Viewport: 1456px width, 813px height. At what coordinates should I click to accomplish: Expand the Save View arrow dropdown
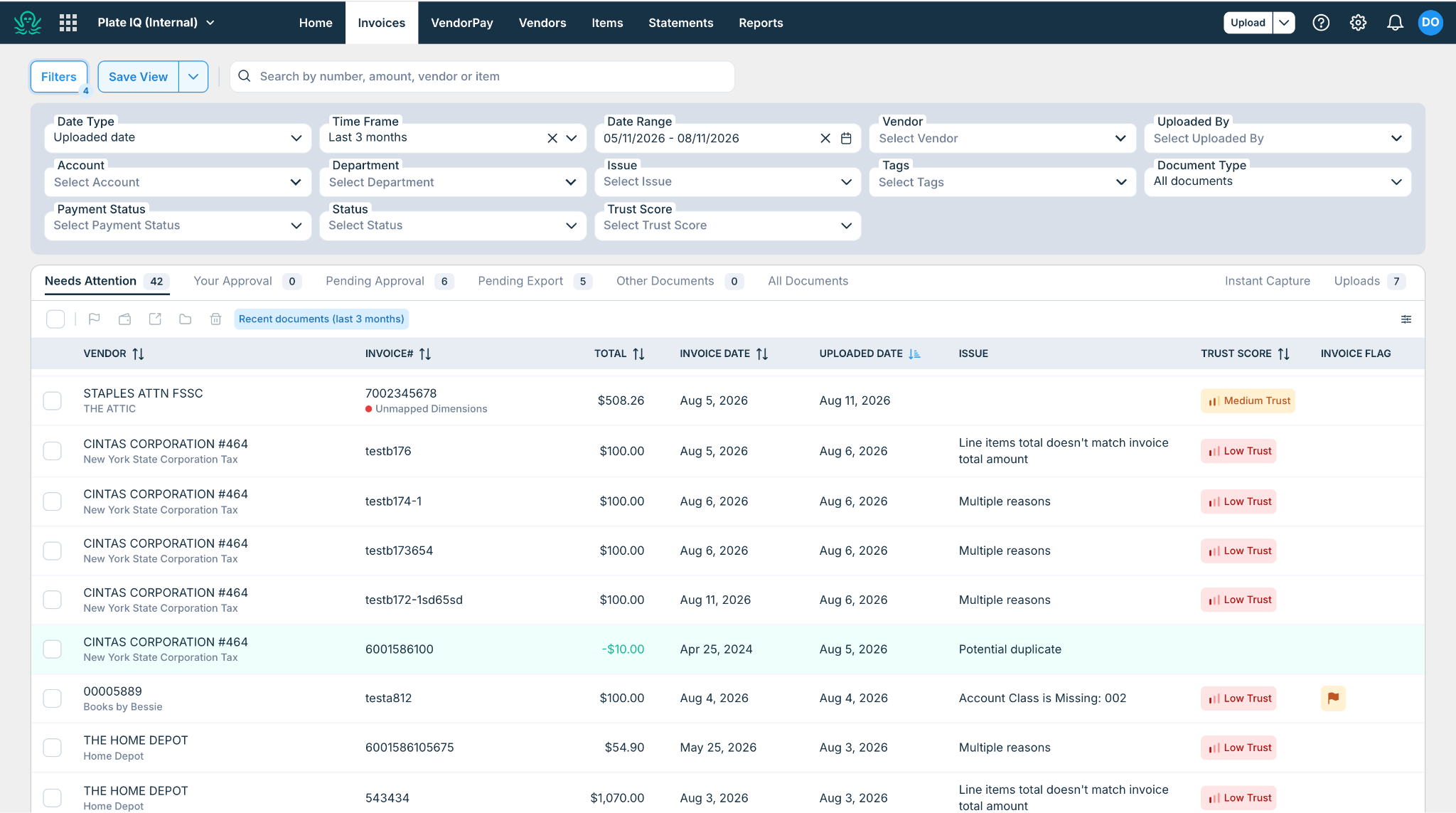pos(193,77)
